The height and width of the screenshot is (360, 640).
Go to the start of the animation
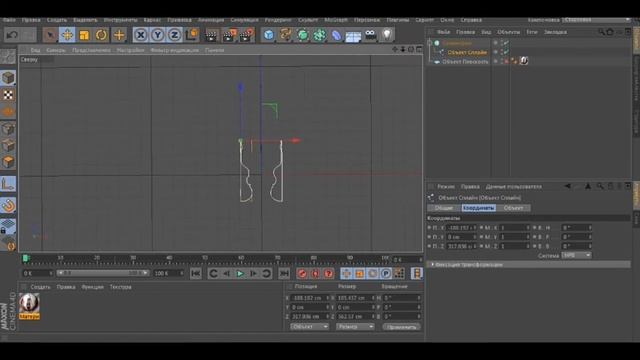click(x=196, y=273)
